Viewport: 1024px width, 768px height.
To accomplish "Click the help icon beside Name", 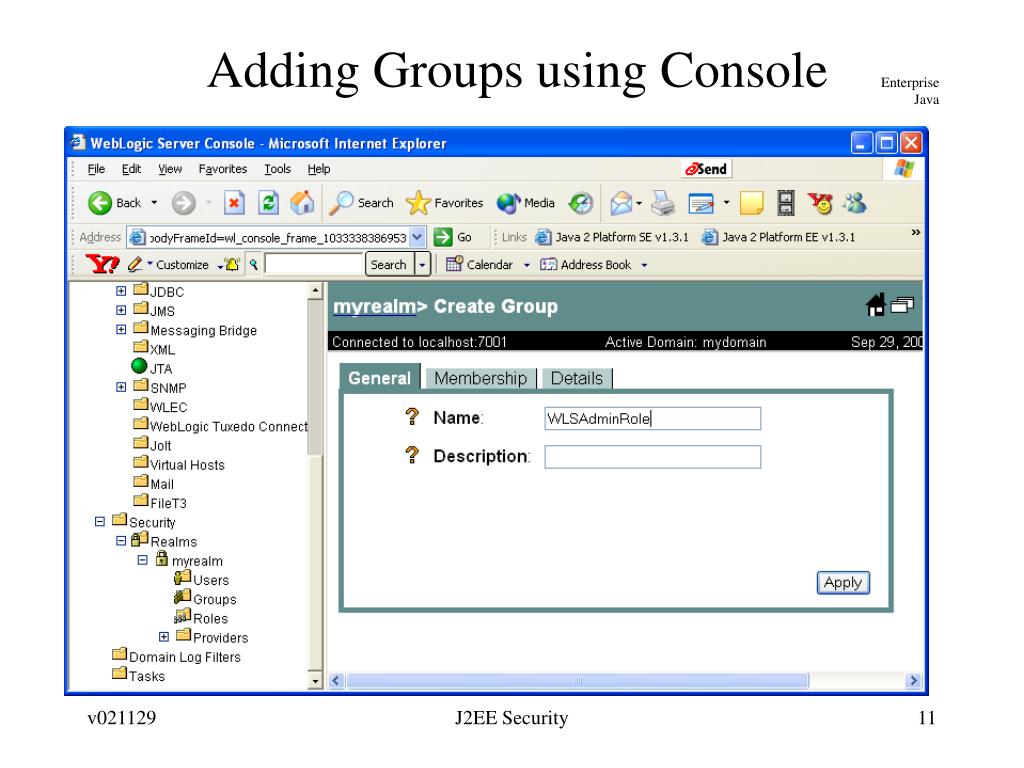I will click(x=410, y=417).
